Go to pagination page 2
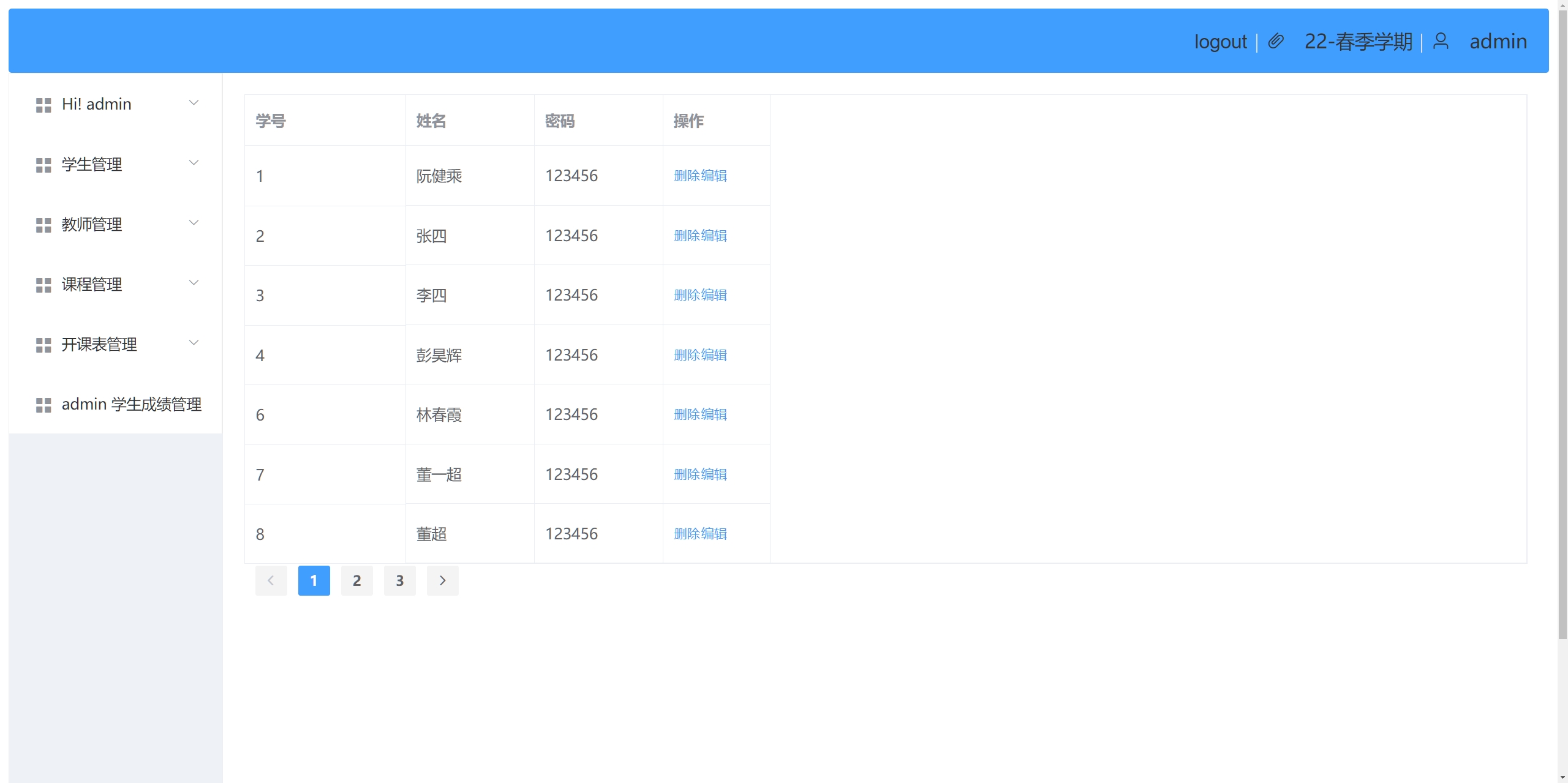The height and width of the screenshot is (783, 1568). click(x=357, y=580)
